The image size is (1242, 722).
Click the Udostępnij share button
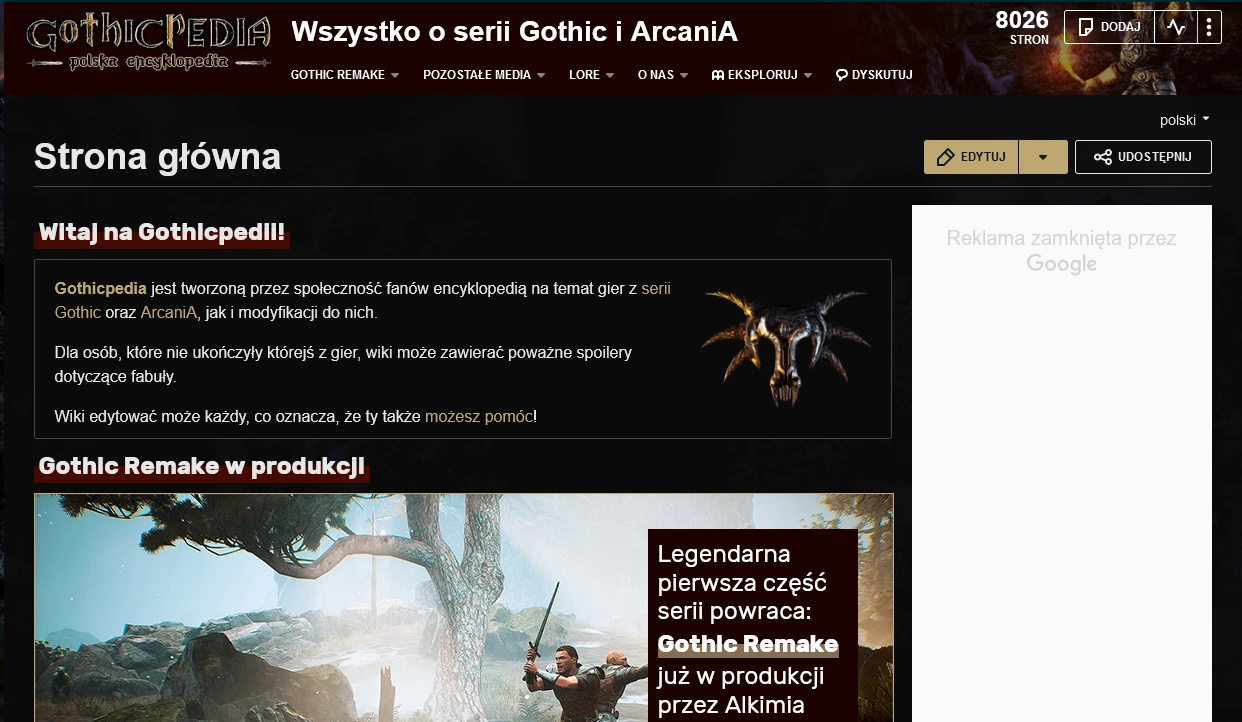tap(1143, 157)
